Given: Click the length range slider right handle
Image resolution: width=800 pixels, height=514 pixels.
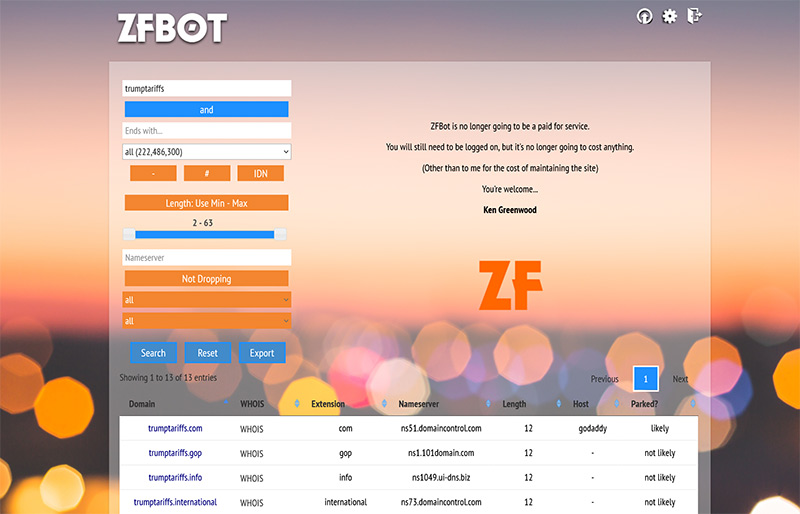Looking at the screenshot, I should [x=280, y=235].
